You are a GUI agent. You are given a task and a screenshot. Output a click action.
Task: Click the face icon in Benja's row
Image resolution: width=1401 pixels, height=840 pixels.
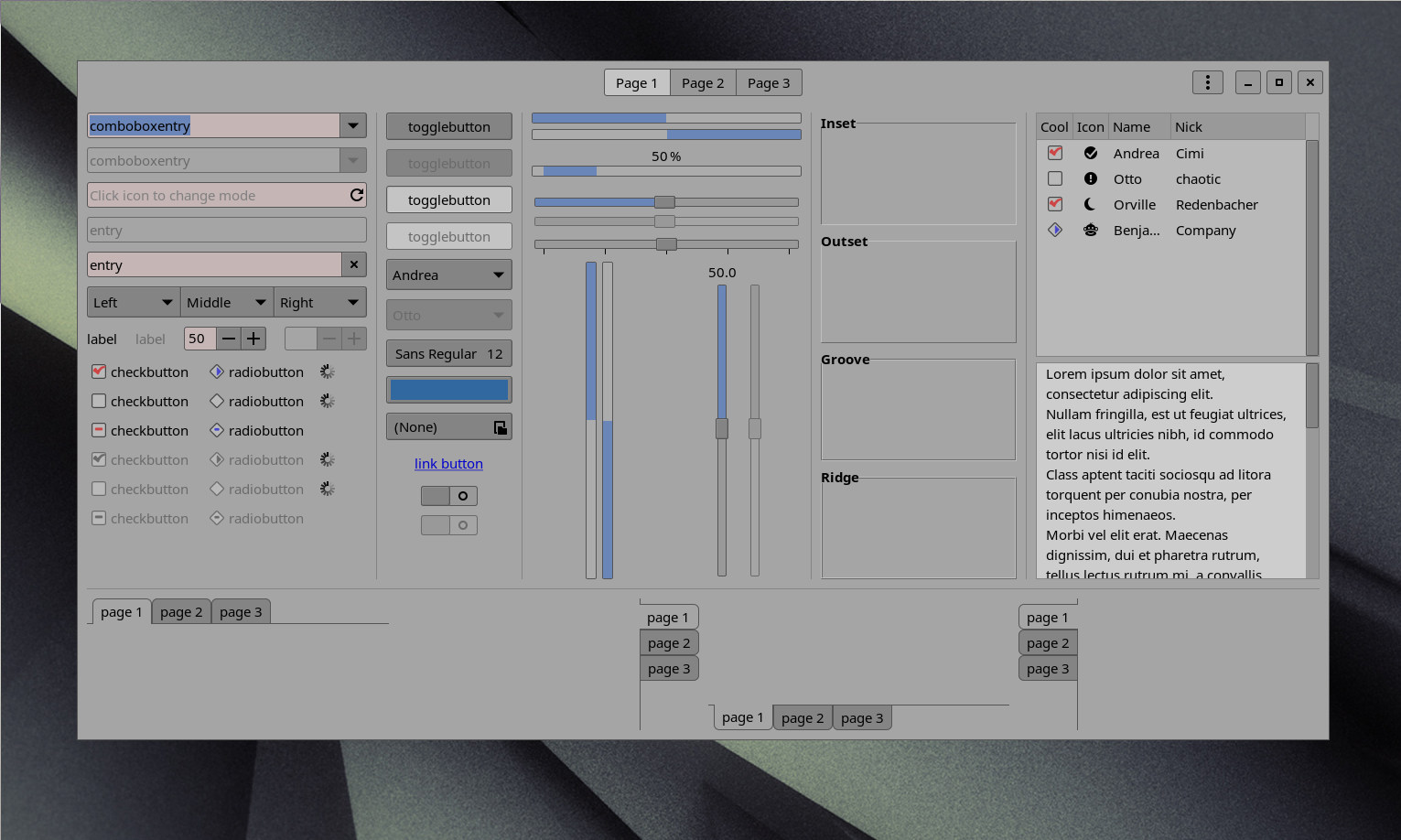click(x=1091, y=230)
